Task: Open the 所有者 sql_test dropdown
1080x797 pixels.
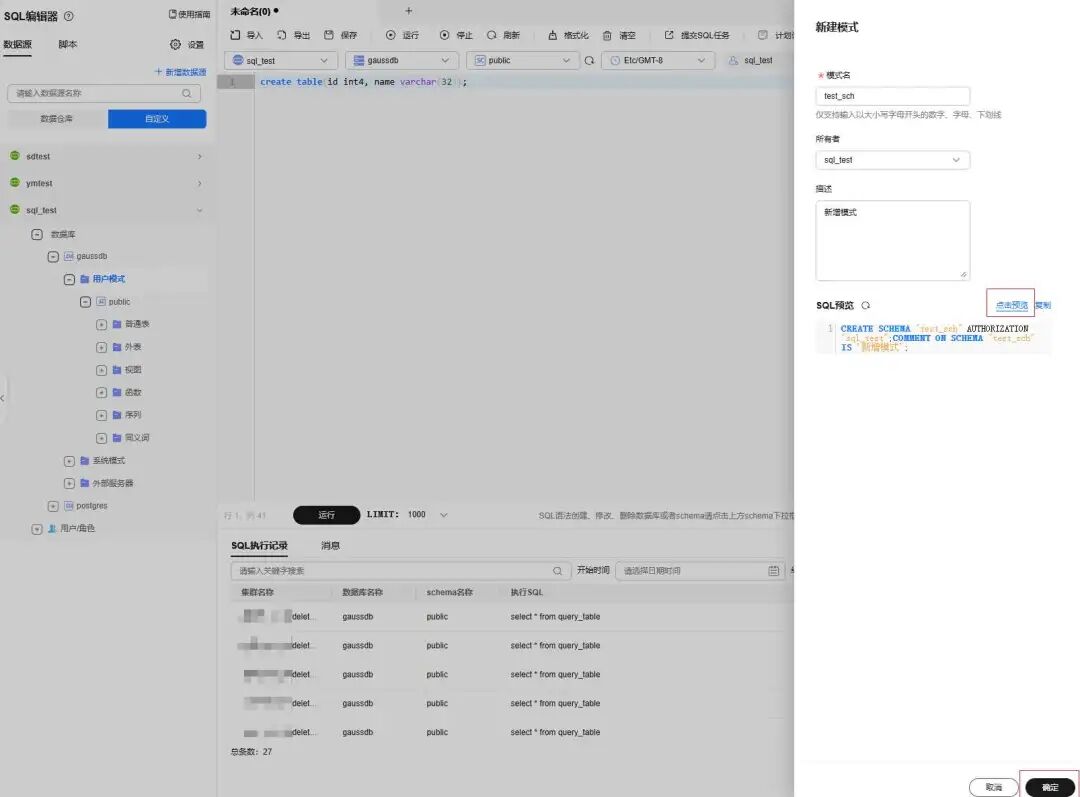Action: click(893, 160)
